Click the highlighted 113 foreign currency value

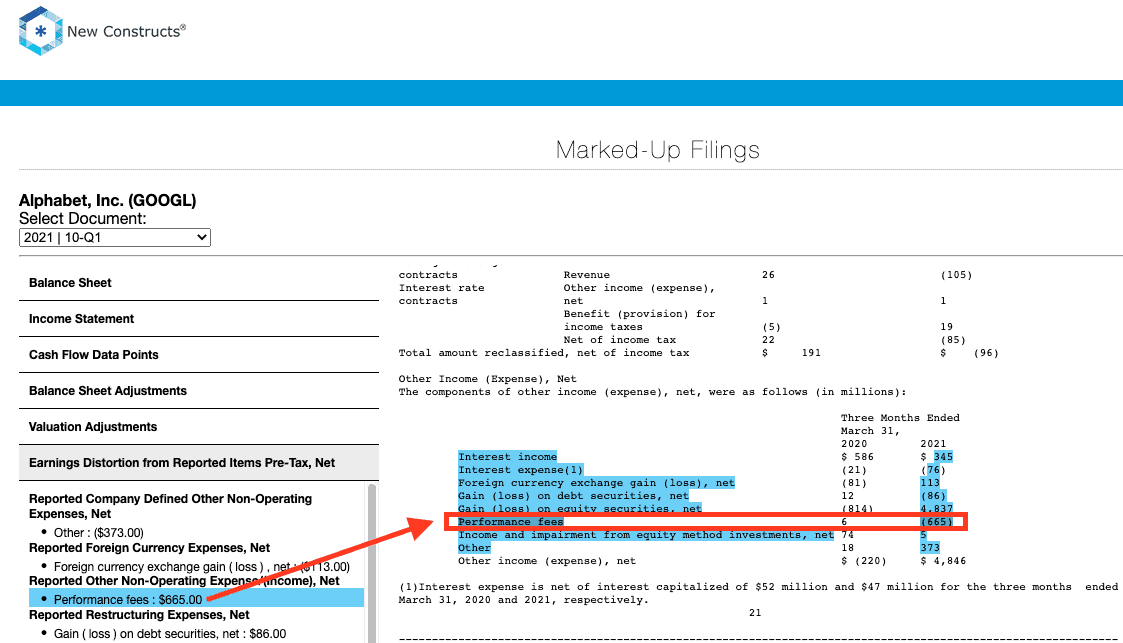(930, 483)
